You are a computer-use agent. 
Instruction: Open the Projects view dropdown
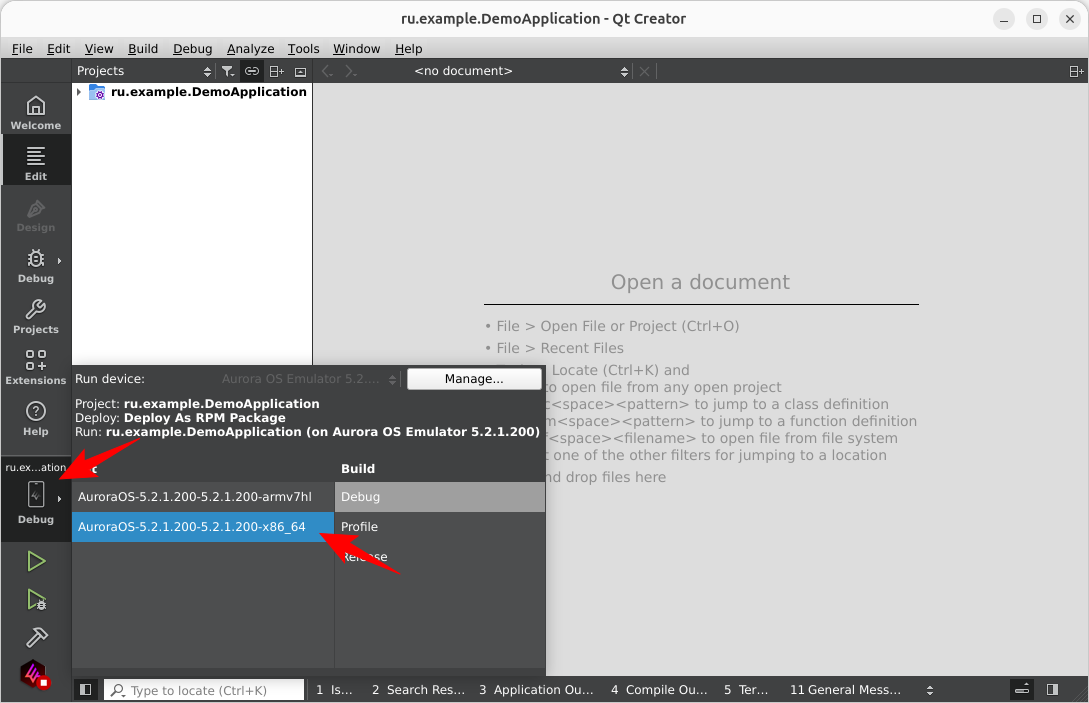[144, 71]
